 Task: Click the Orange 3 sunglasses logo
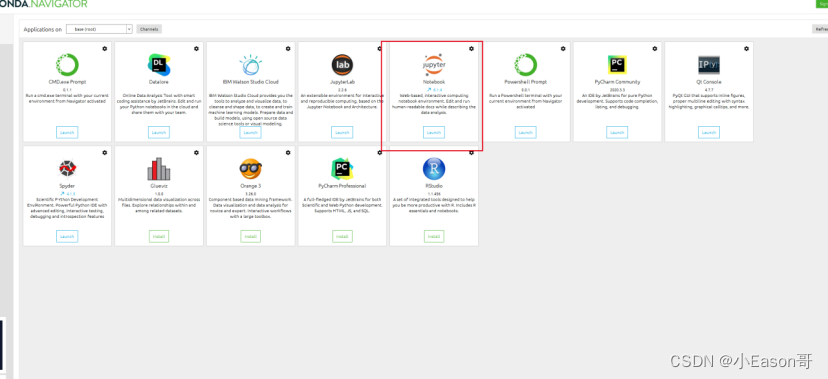tap(250, 168)
